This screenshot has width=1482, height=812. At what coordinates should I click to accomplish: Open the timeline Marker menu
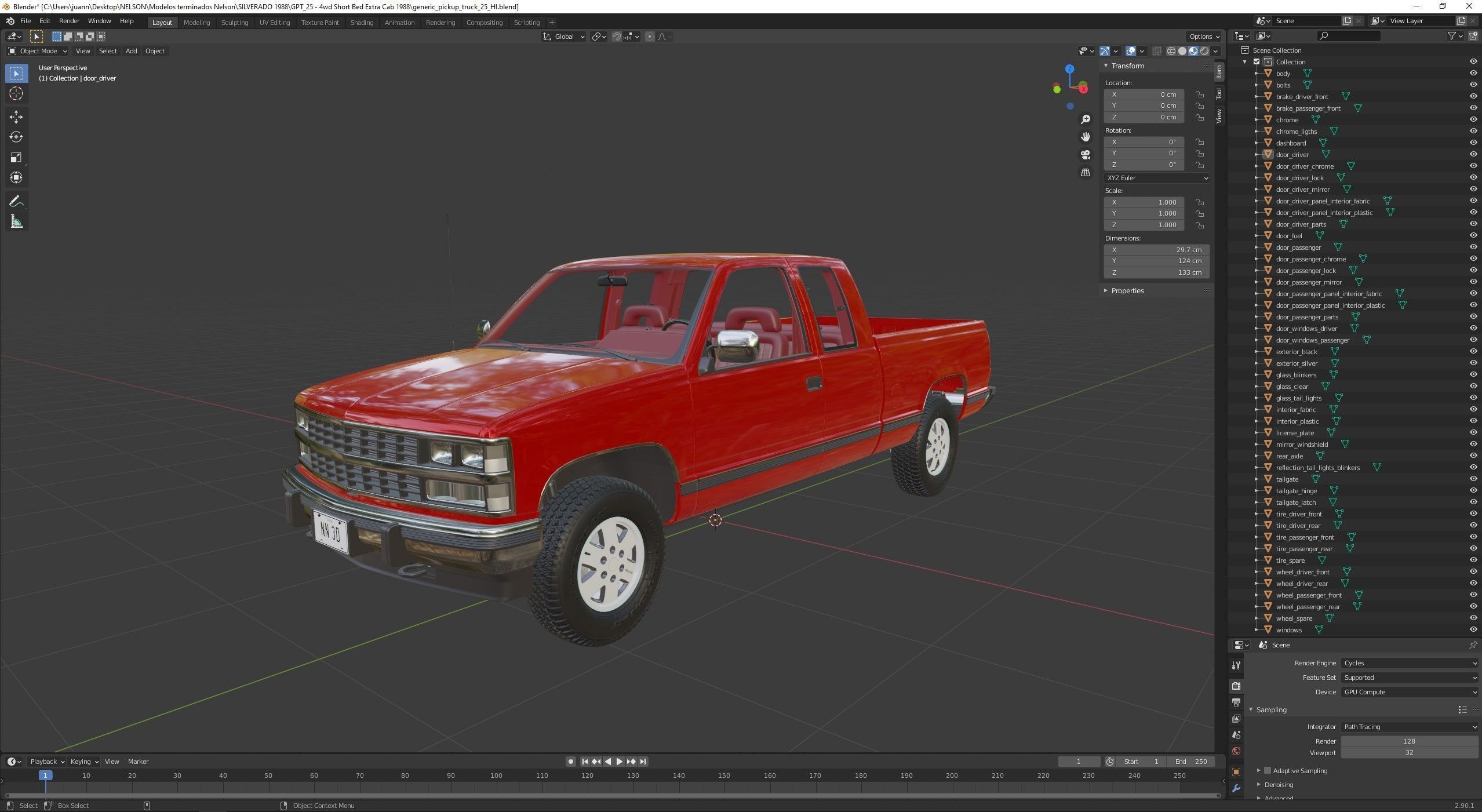coord(138,762)
